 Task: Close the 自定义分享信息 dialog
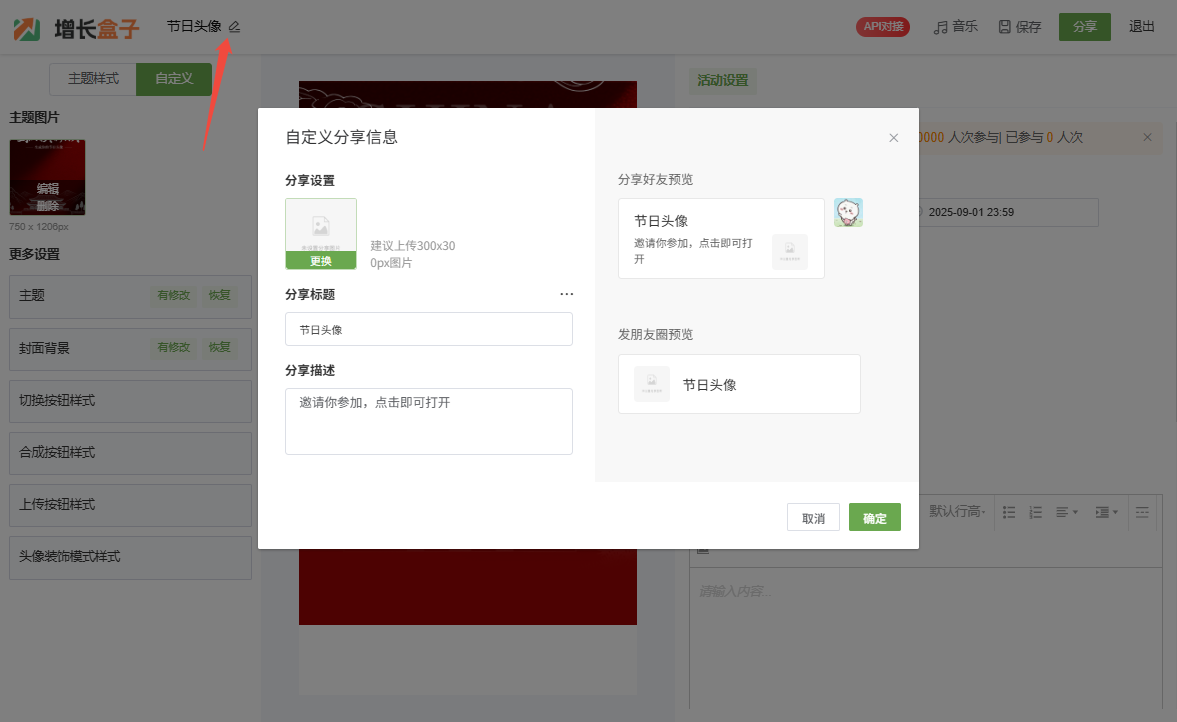894,138
